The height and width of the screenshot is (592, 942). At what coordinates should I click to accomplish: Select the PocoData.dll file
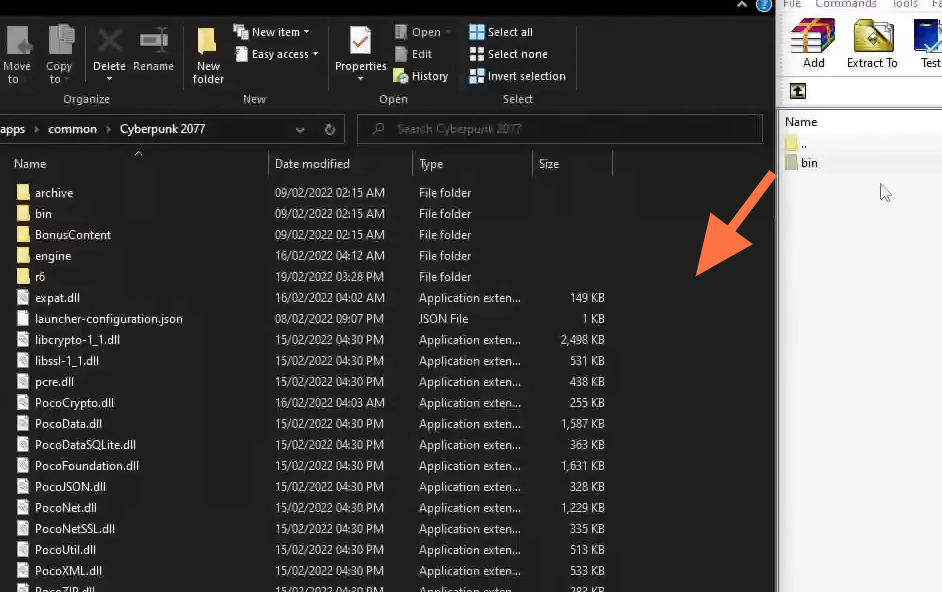68,424
